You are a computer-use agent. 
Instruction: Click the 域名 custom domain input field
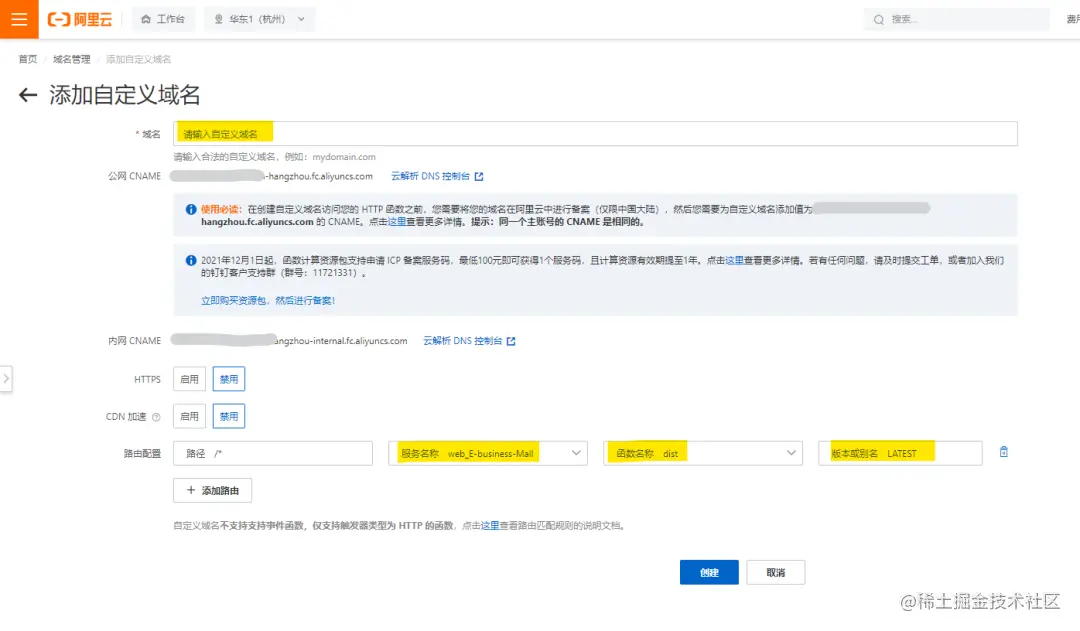click(x=595, y=134)
